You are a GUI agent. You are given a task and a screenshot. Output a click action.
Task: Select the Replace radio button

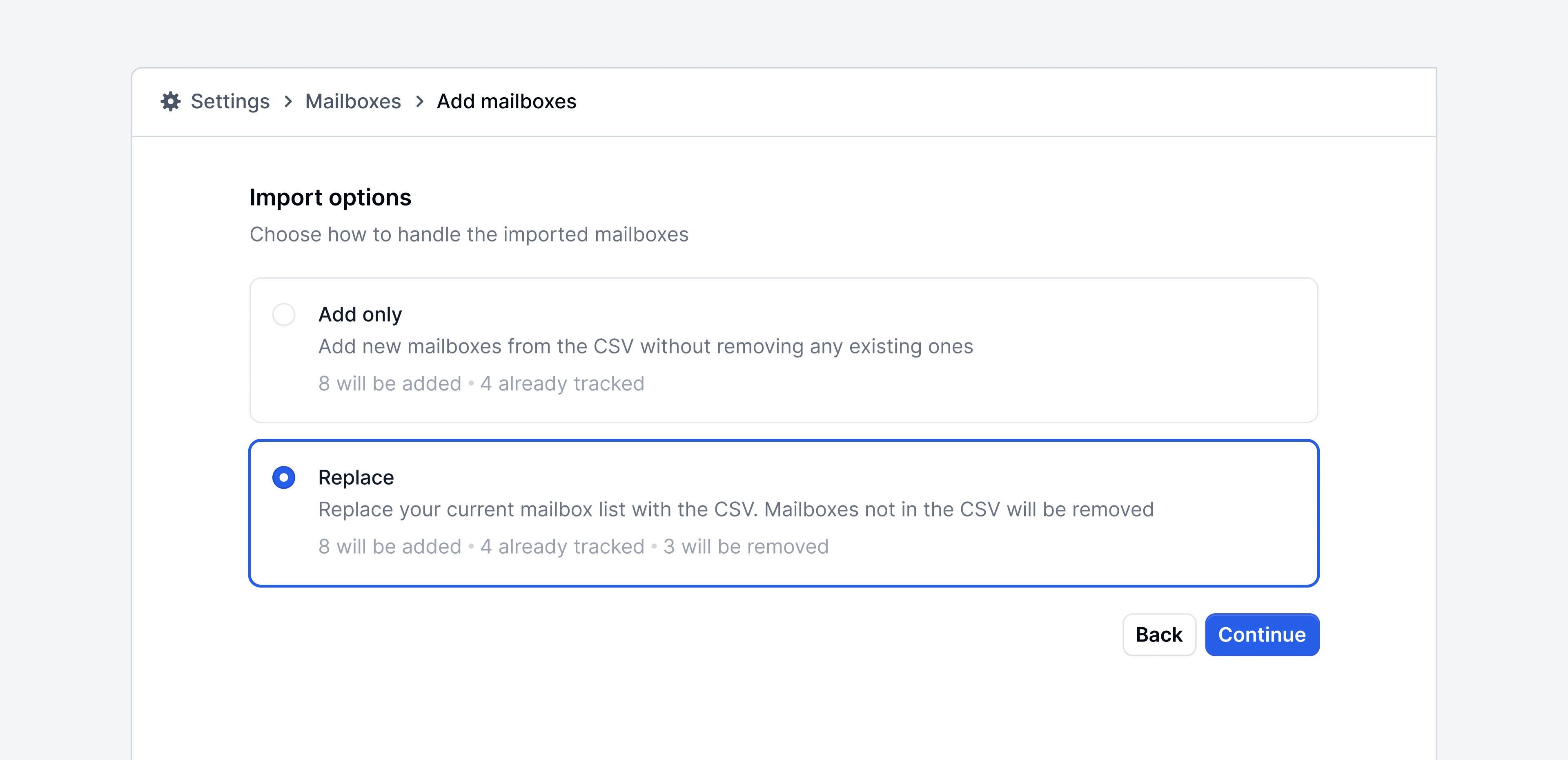coord(284,477)
